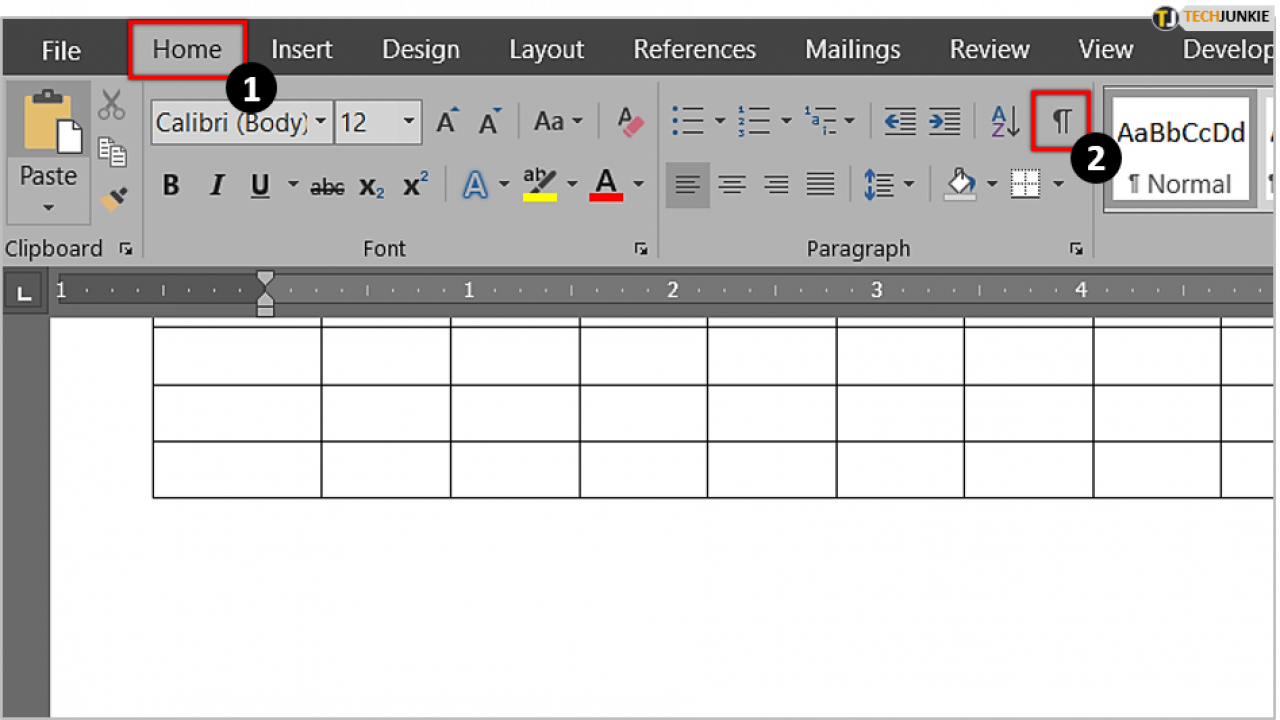The height and width of the screenshot is (720, 1280).
Task: Expand the bullets list dropdown
Action: (720, 121)
